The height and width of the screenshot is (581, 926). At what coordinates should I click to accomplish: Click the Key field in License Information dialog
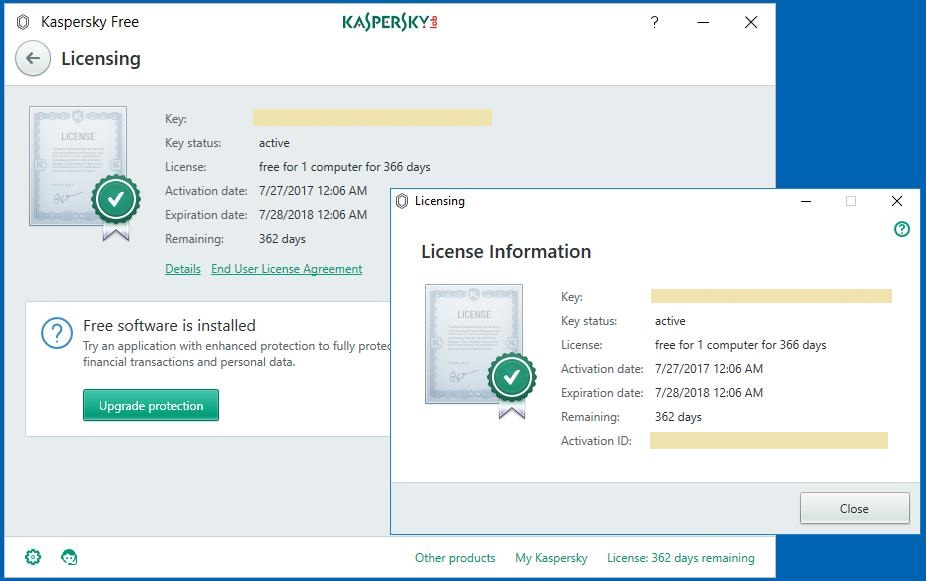tap(771, 296)
